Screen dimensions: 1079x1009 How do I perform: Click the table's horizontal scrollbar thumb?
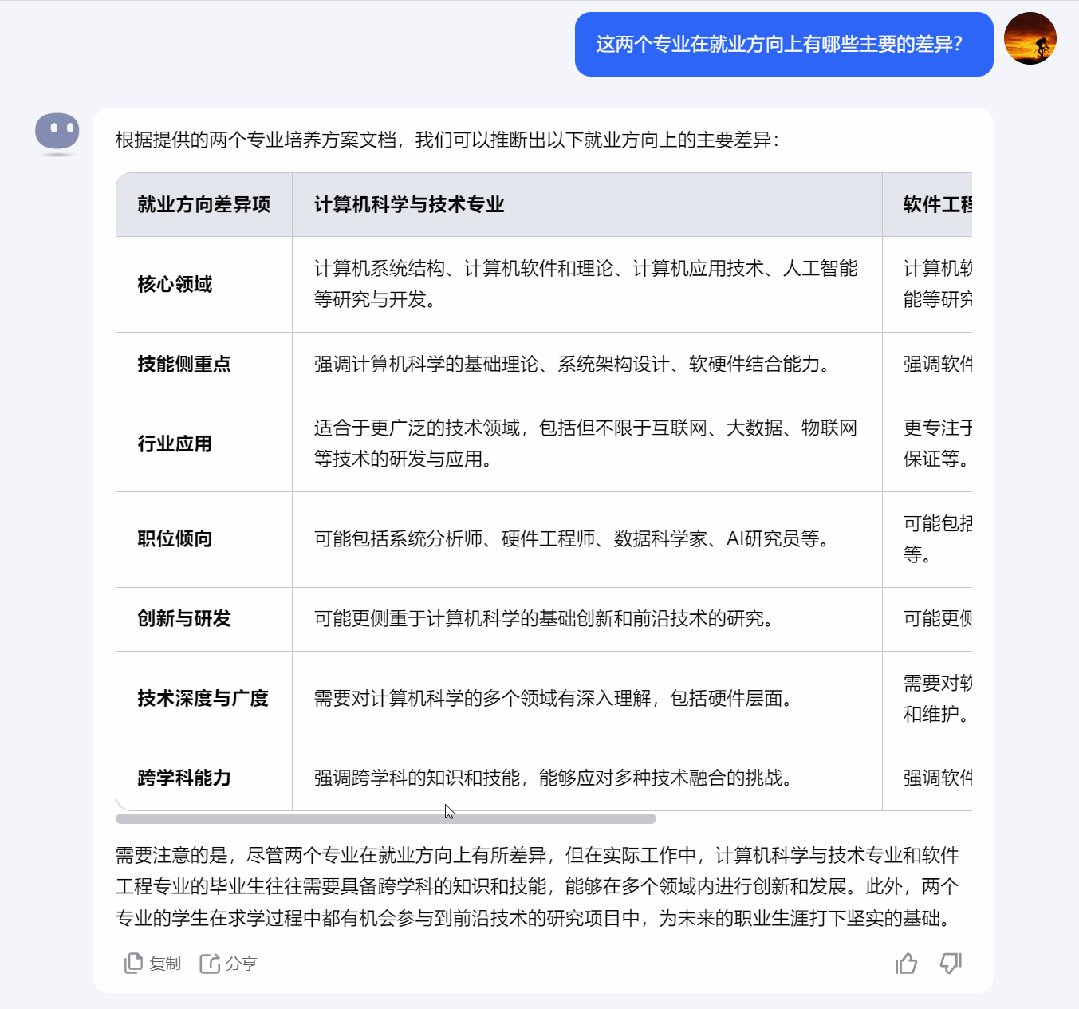coord(385,819)
